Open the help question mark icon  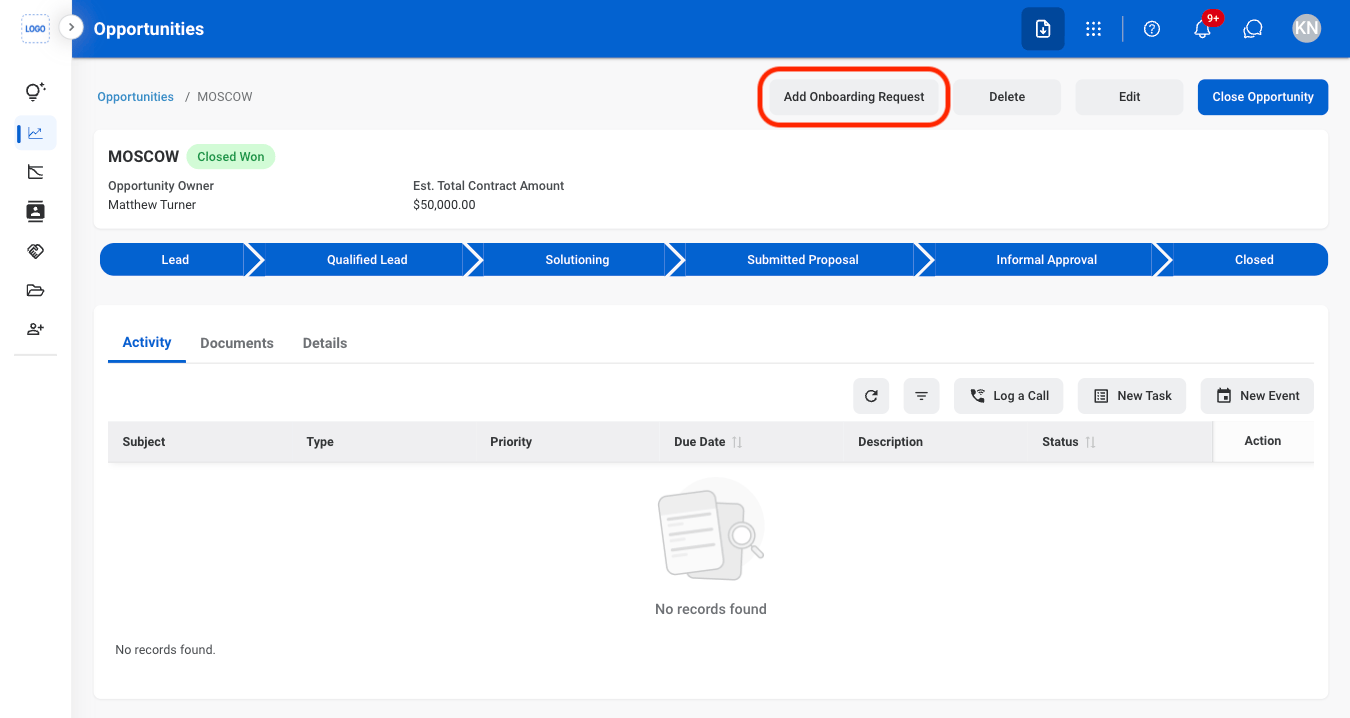[1152, 29]
